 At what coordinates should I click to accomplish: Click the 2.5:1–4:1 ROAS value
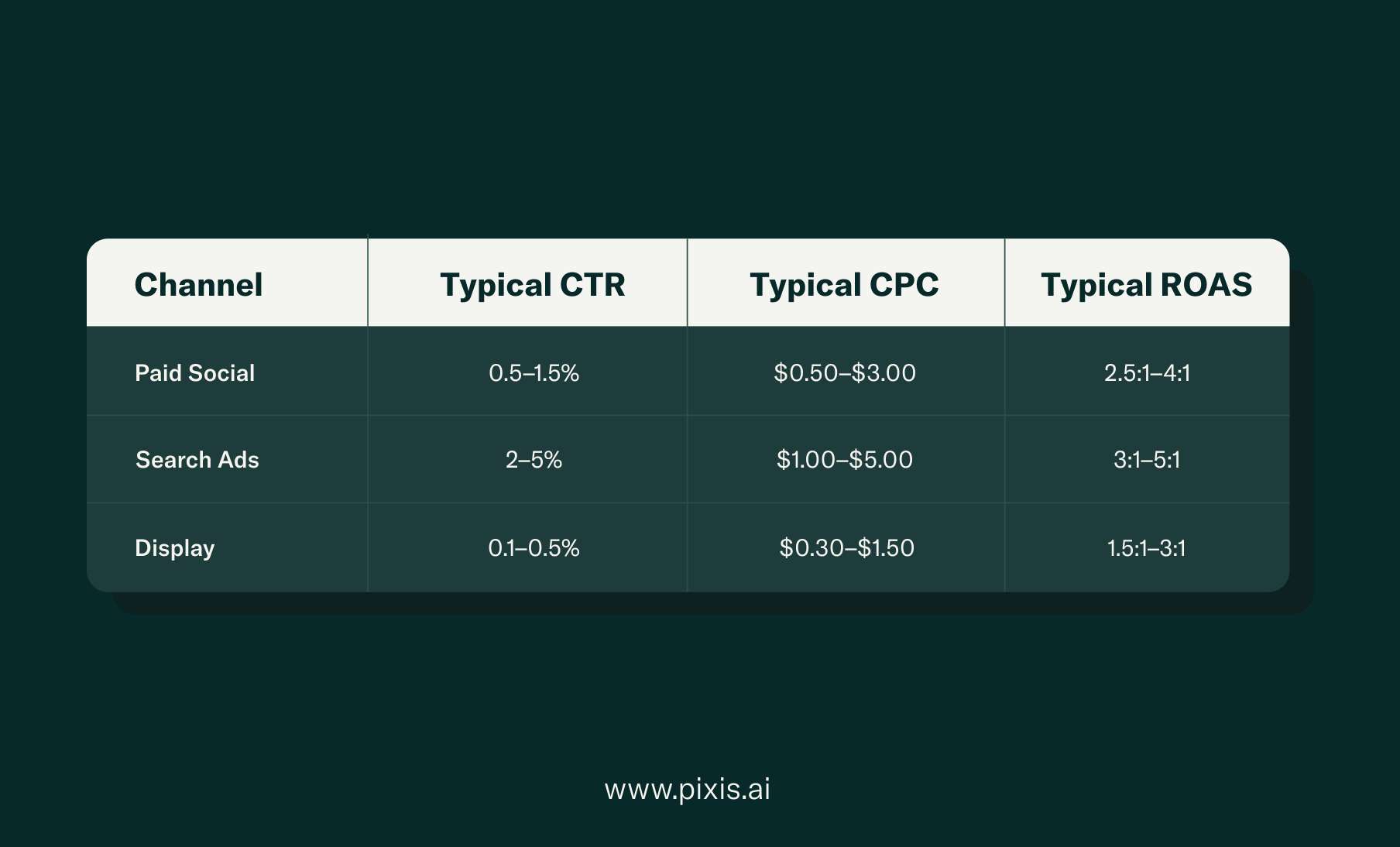(x=1147, y=373)
